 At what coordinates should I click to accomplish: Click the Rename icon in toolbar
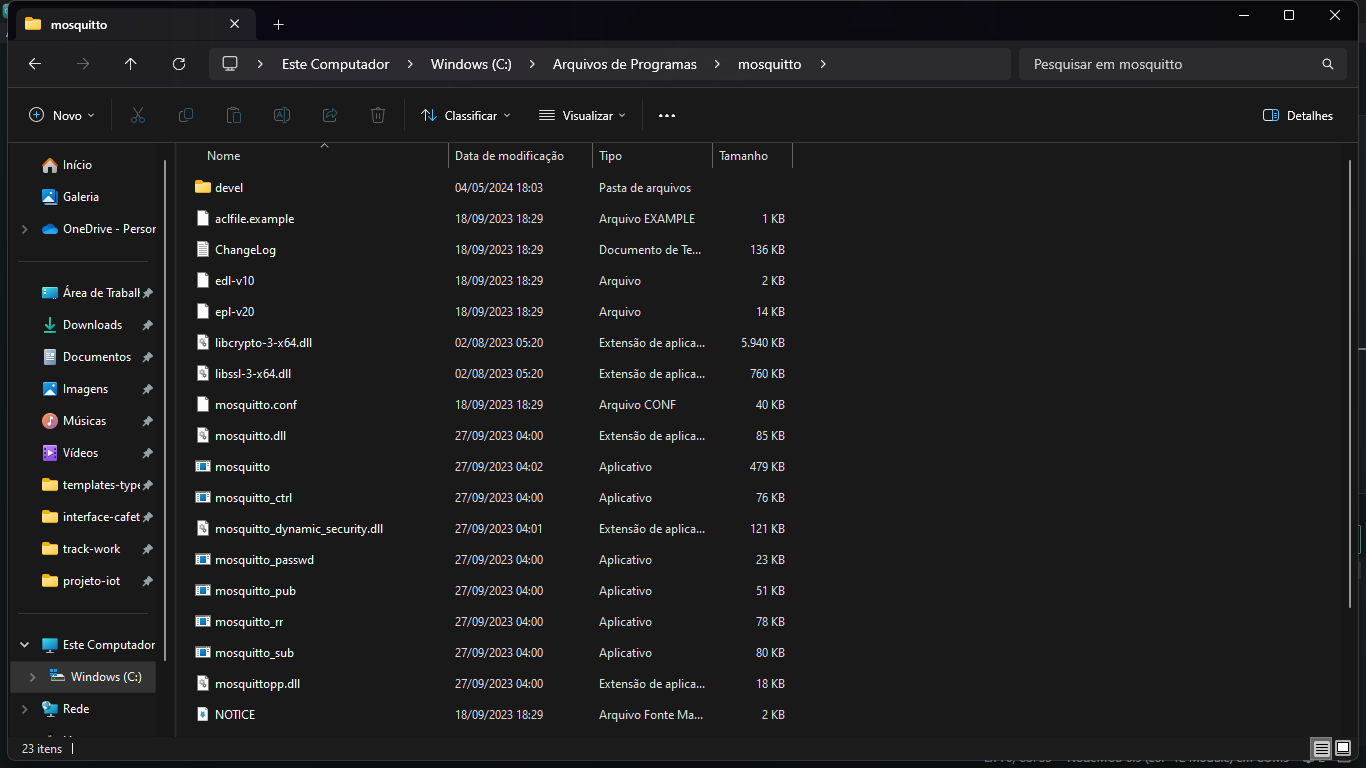(282, 115)
